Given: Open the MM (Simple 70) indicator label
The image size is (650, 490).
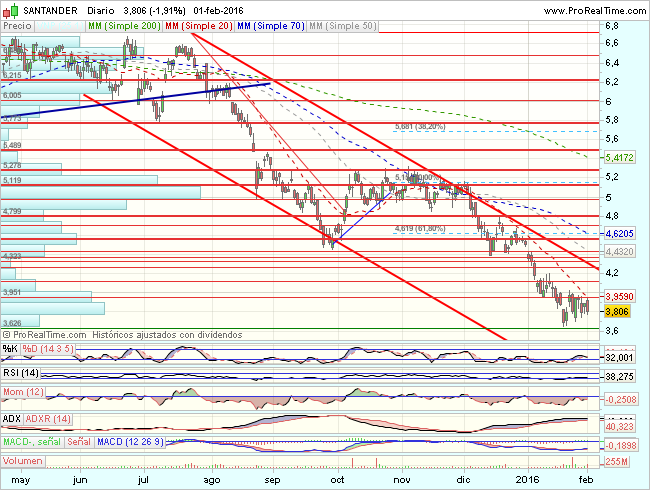Looking at the screenshot, I should [271, 26].
